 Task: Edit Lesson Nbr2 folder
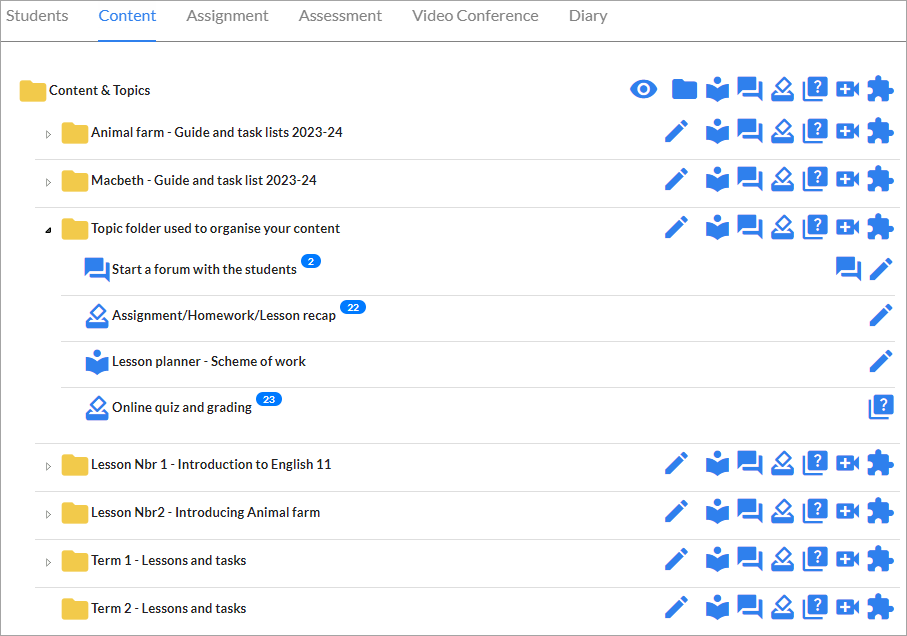[x=676, y=512]
